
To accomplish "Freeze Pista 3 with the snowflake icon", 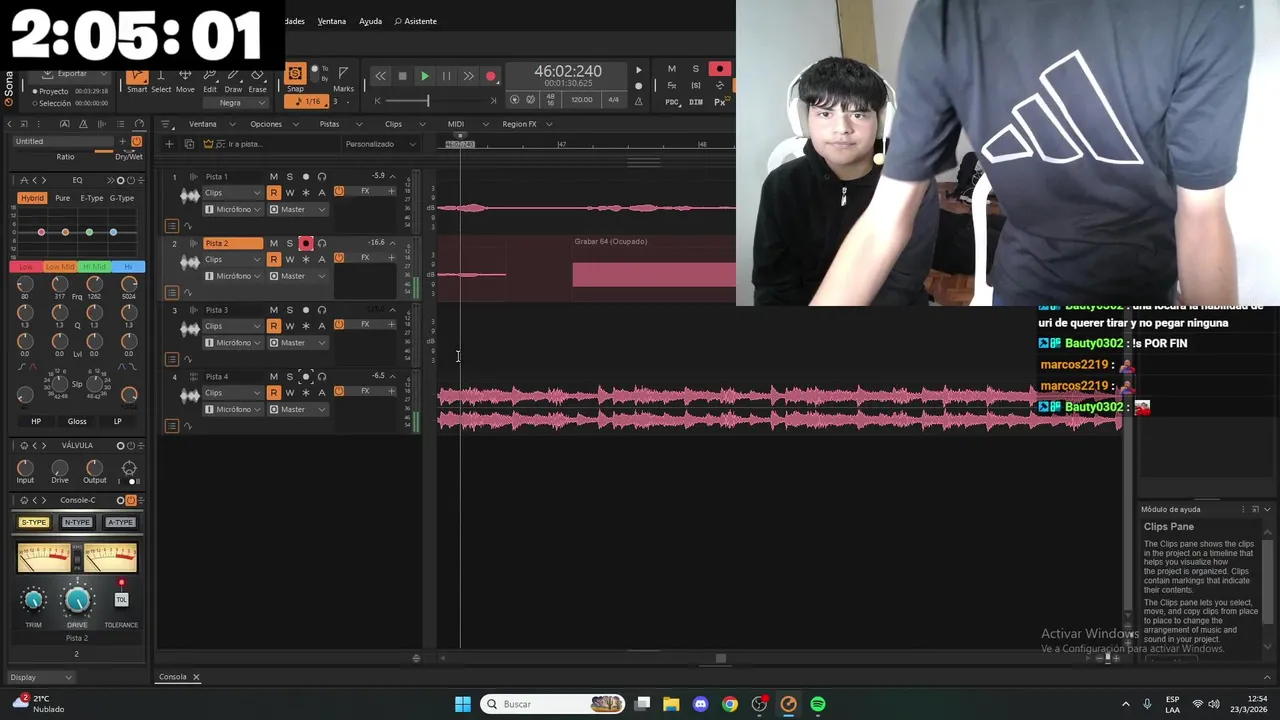I will click(x=306, y=326).
